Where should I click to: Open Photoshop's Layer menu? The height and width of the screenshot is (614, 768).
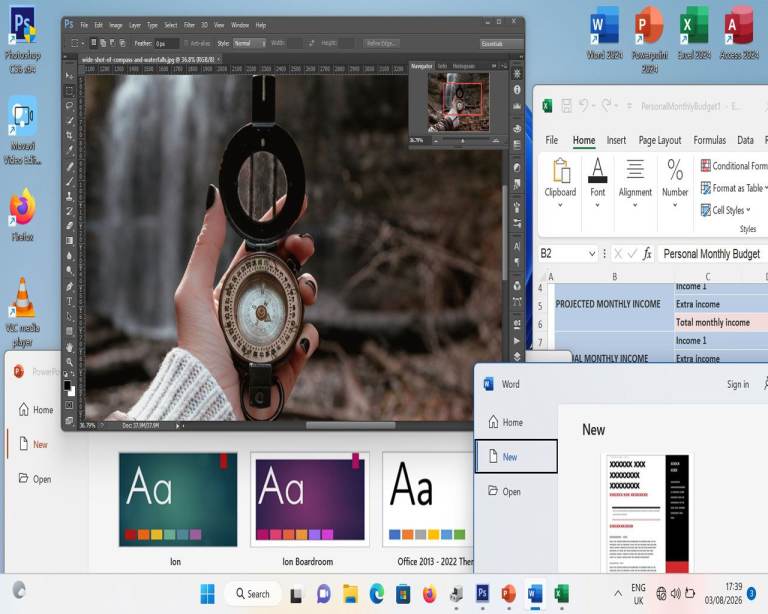coord(135,25)
